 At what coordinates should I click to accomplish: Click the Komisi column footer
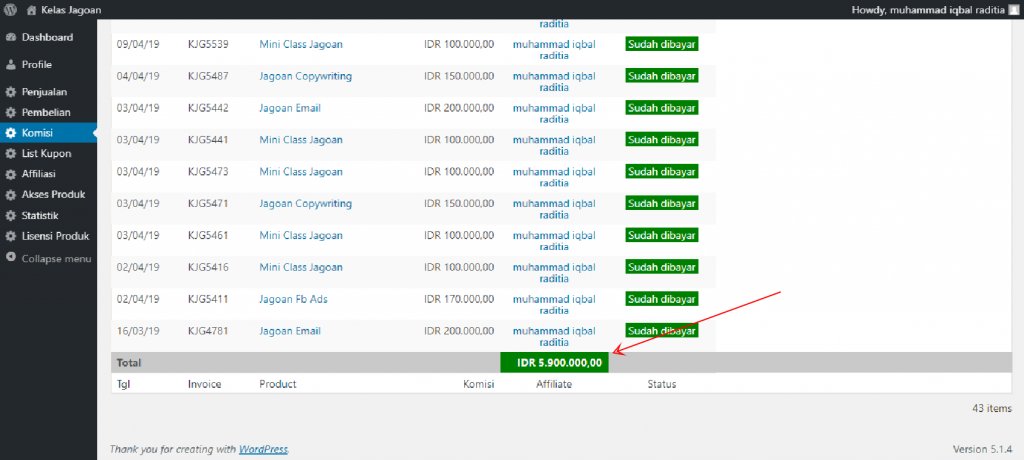tap(479, 384)
